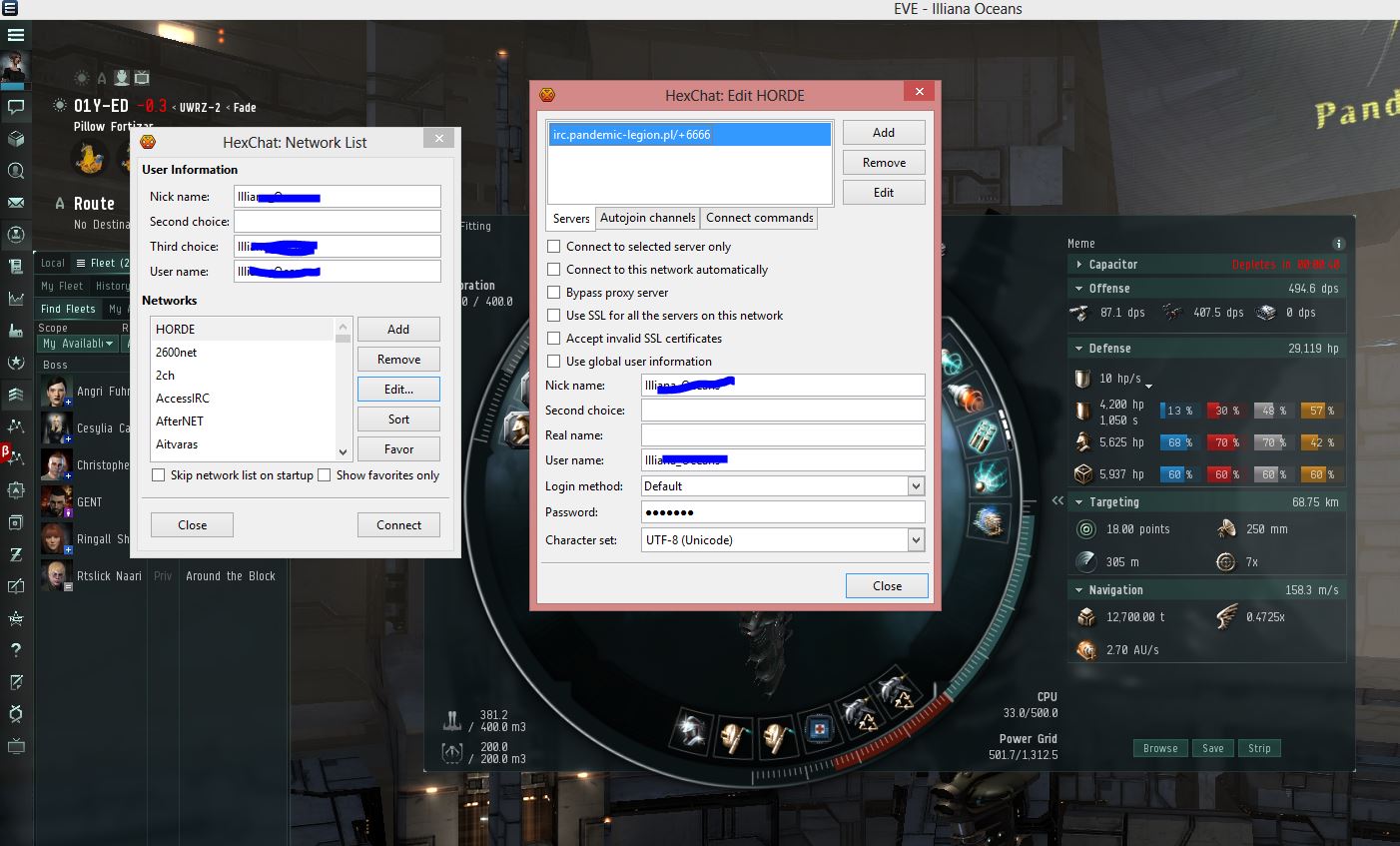The width and height of the screenshot is (1400, 846).
Task: Click the Real name input field
Action: (x=783, y=435)
